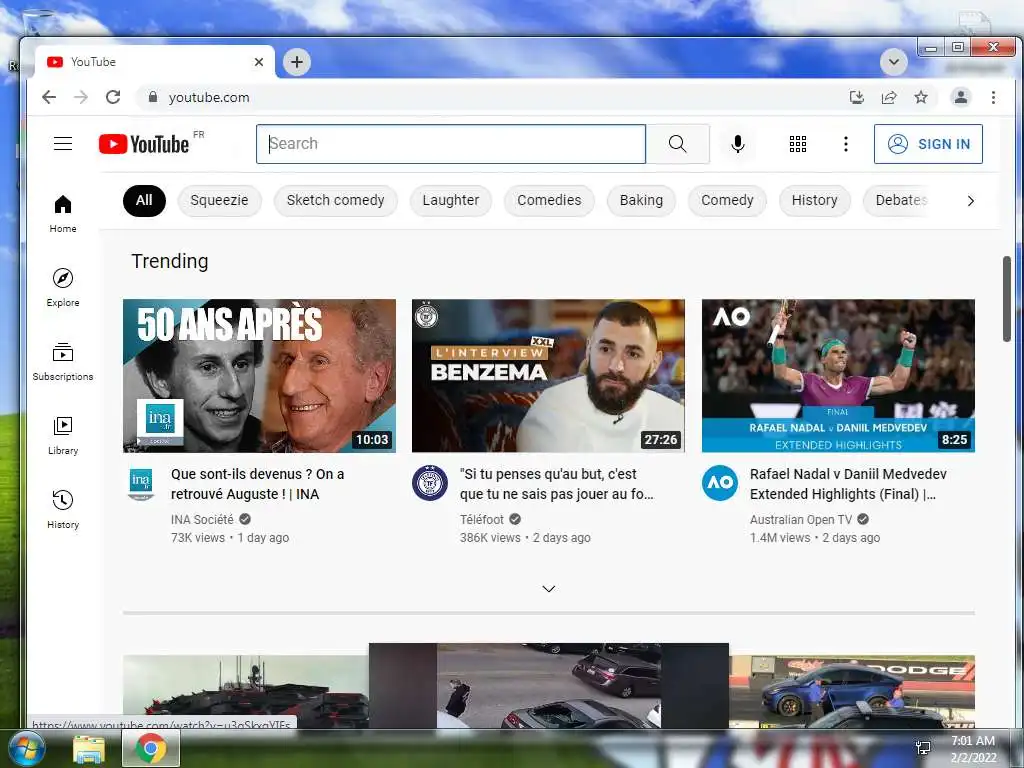Start voice search with microphone icon

(737, 144)
